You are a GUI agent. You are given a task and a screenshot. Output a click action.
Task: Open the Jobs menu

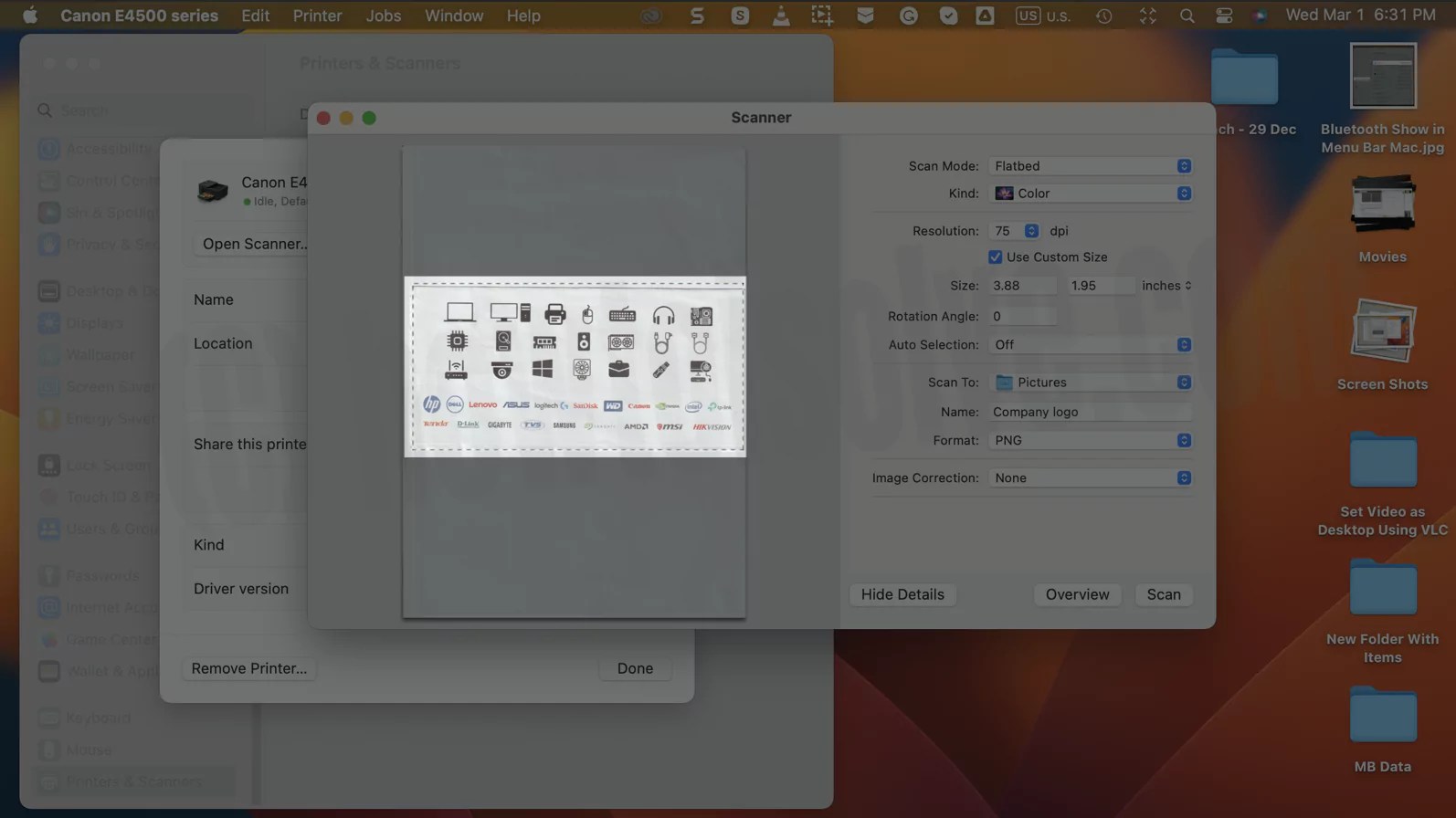(x=383, y=16)
